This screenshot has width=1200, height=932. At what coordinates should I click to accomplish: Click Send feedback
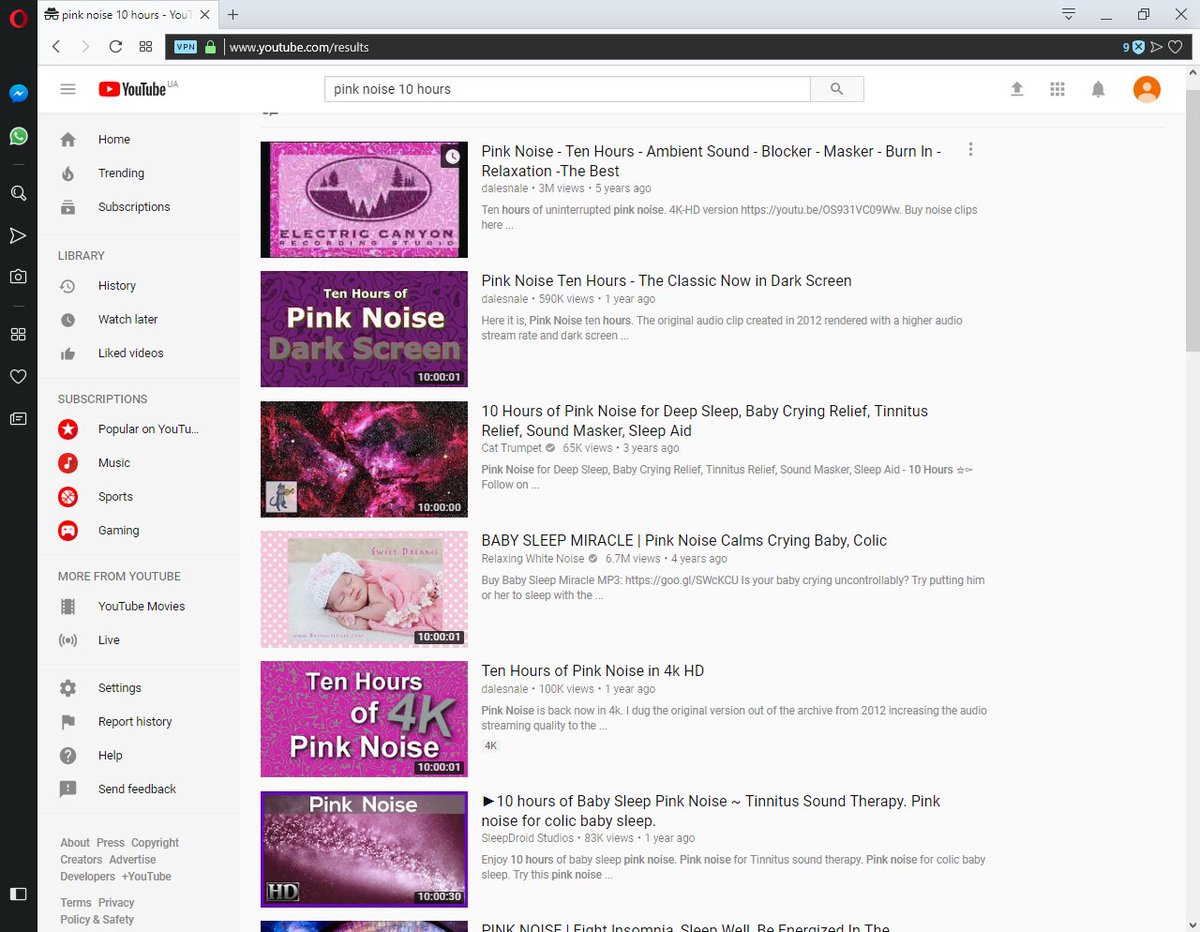point(139,789)
